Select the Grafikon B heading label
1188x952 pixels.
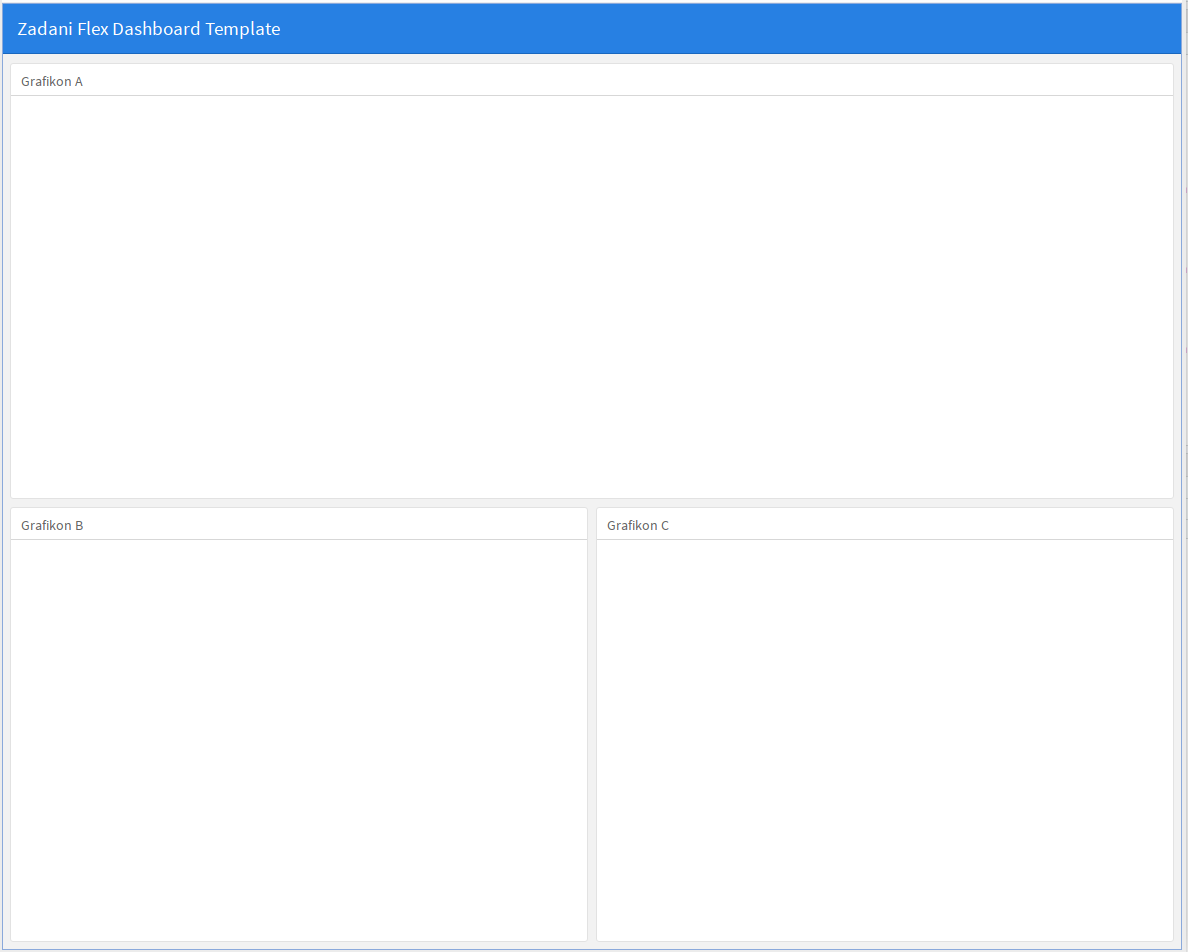tap(52, 525)
